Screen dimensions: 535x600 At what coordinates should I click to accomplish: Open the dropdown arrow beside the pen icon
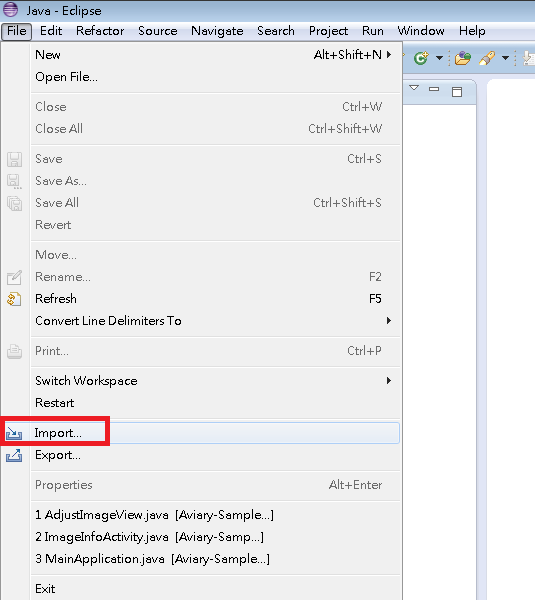506,58
